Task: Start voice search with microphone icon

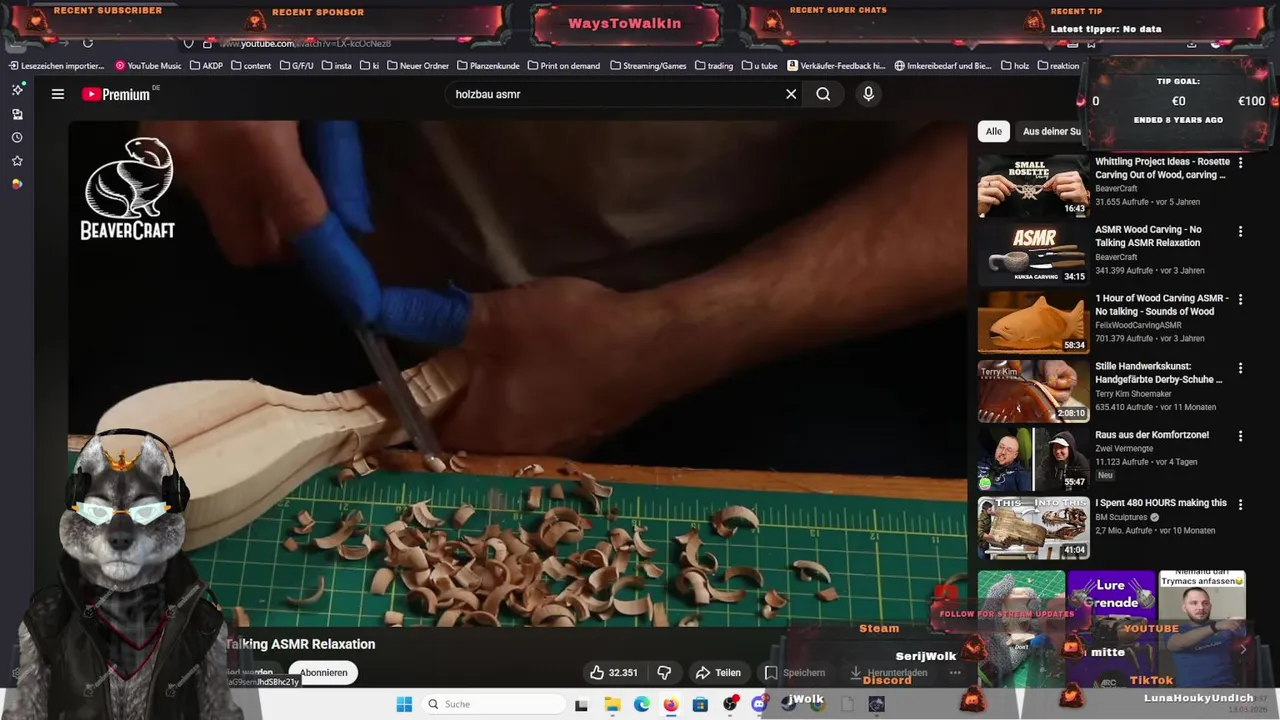Action: 868,94
